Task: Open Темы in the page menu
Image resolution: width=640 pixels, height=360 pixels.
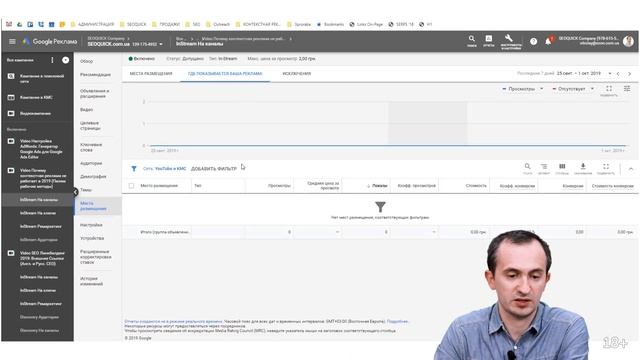Action: [86, 190]
